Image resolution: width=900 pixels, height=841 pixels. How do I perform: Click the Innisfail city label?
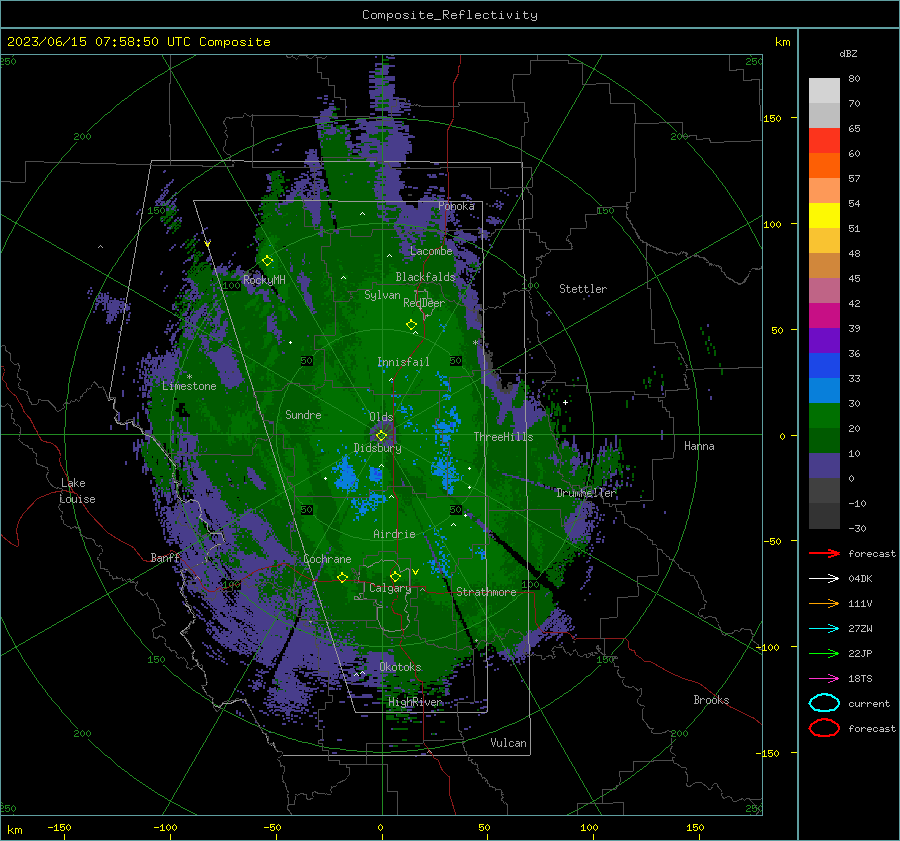click(x=403, y=362)
